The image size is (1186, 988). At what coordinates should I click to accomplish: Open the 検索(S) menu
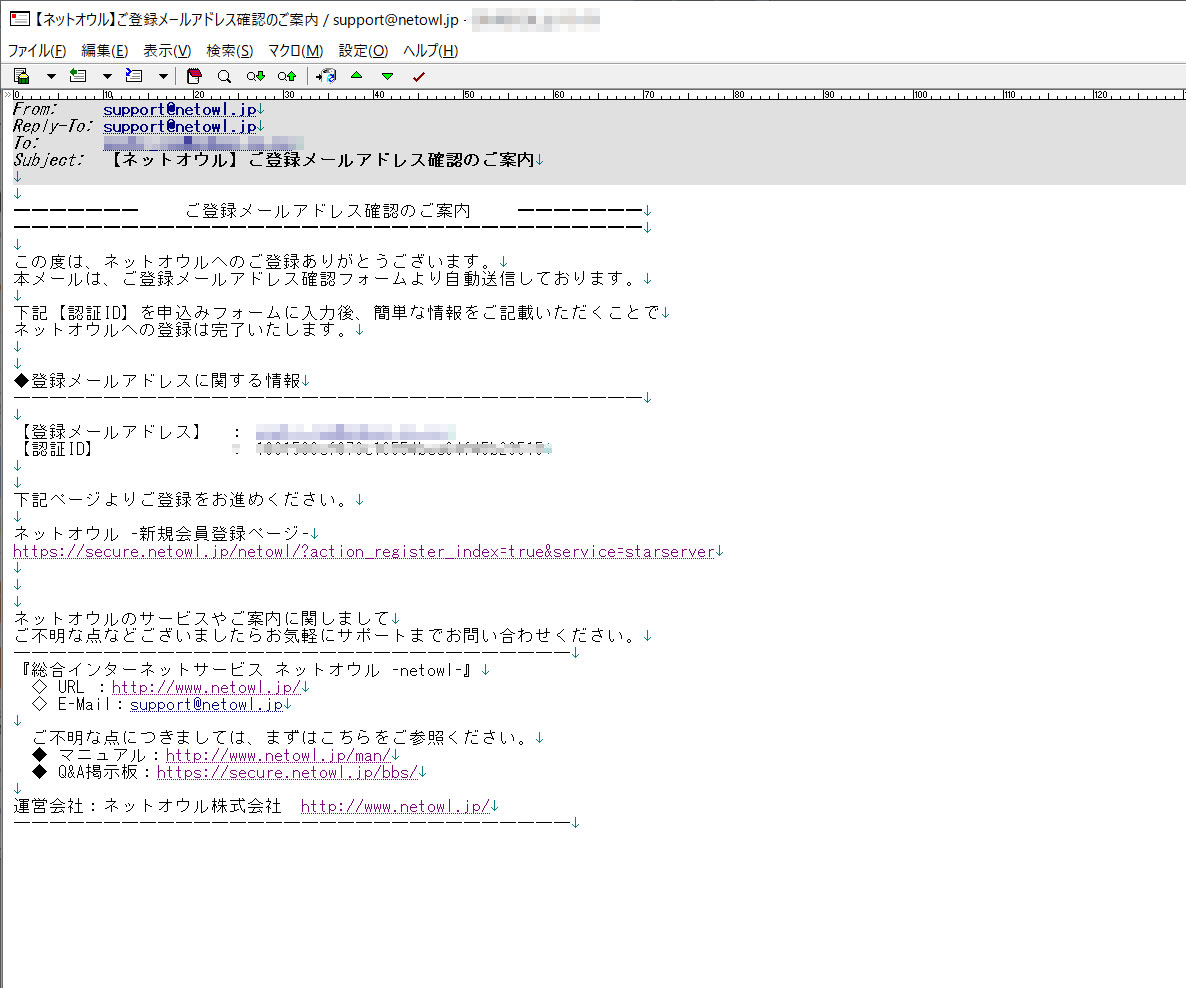[230, 51]
